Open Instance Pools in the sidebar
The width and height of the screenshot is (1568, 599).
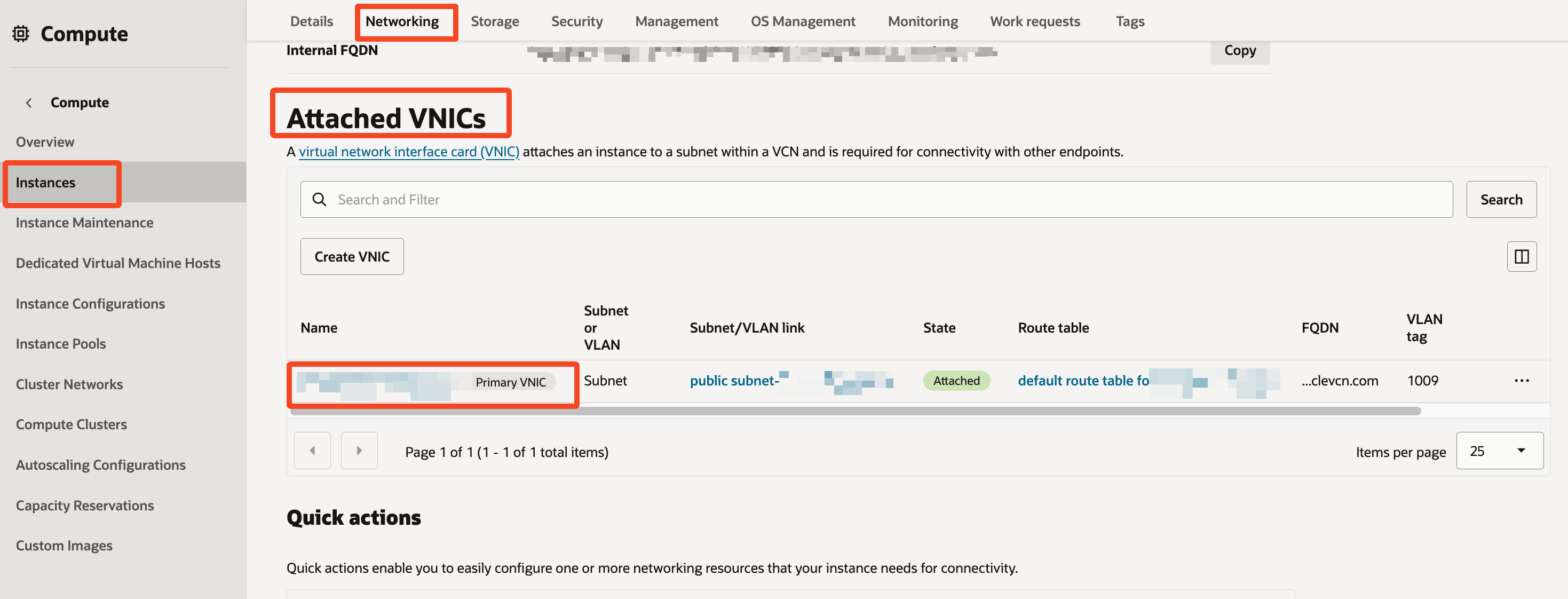pos(61,344)
